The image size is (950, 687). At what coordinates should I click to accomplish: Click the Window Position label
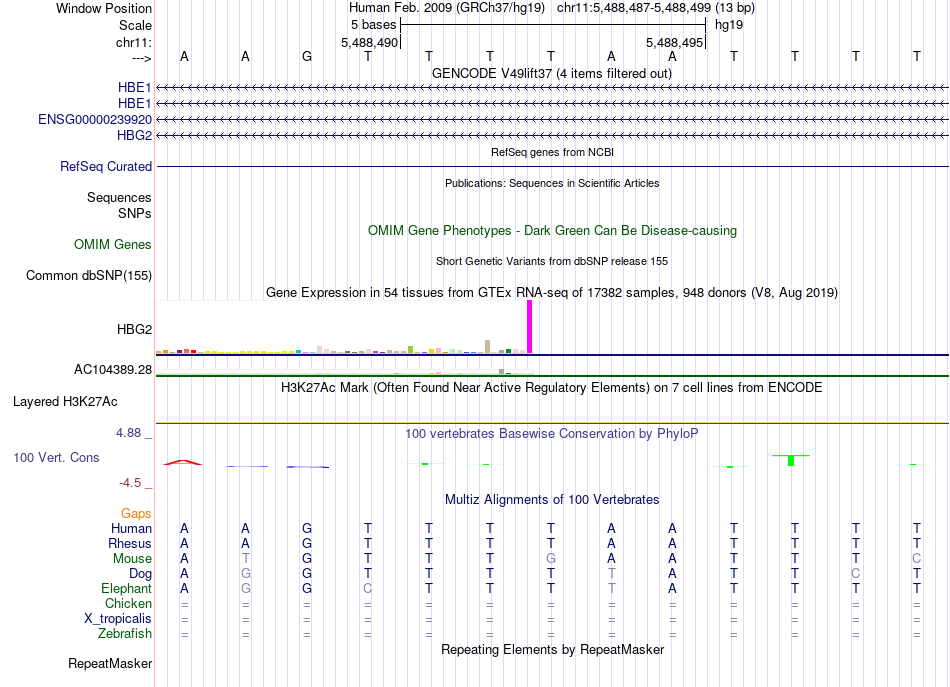click(x=104, y=8)
